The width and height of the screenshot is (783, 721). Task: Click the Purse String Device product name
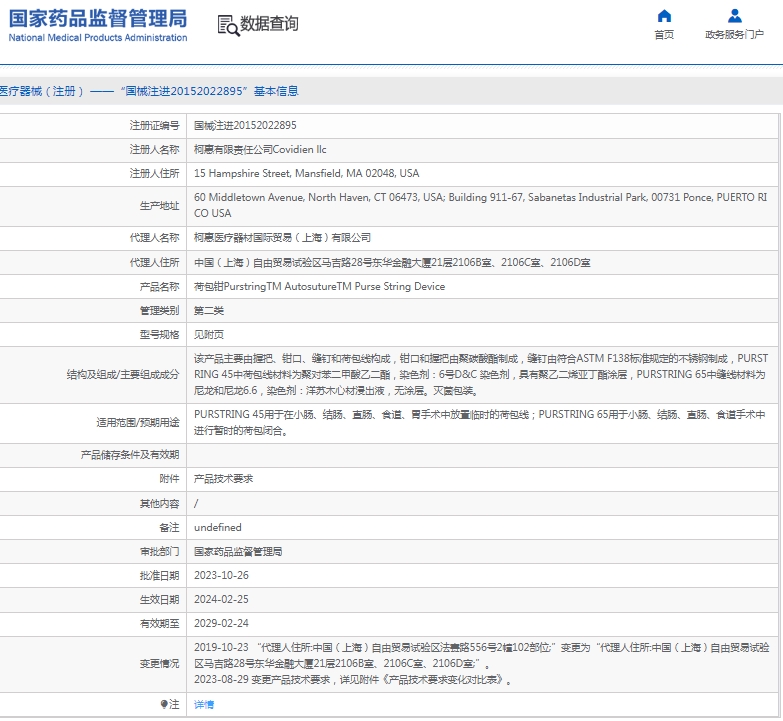pyautogui.click(x=319, y=286)
